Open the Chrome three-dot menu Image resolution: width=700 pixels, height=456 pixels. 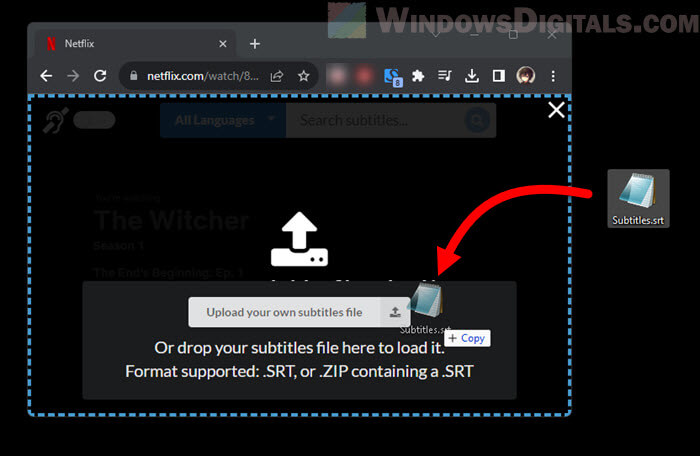pos(553,76)
